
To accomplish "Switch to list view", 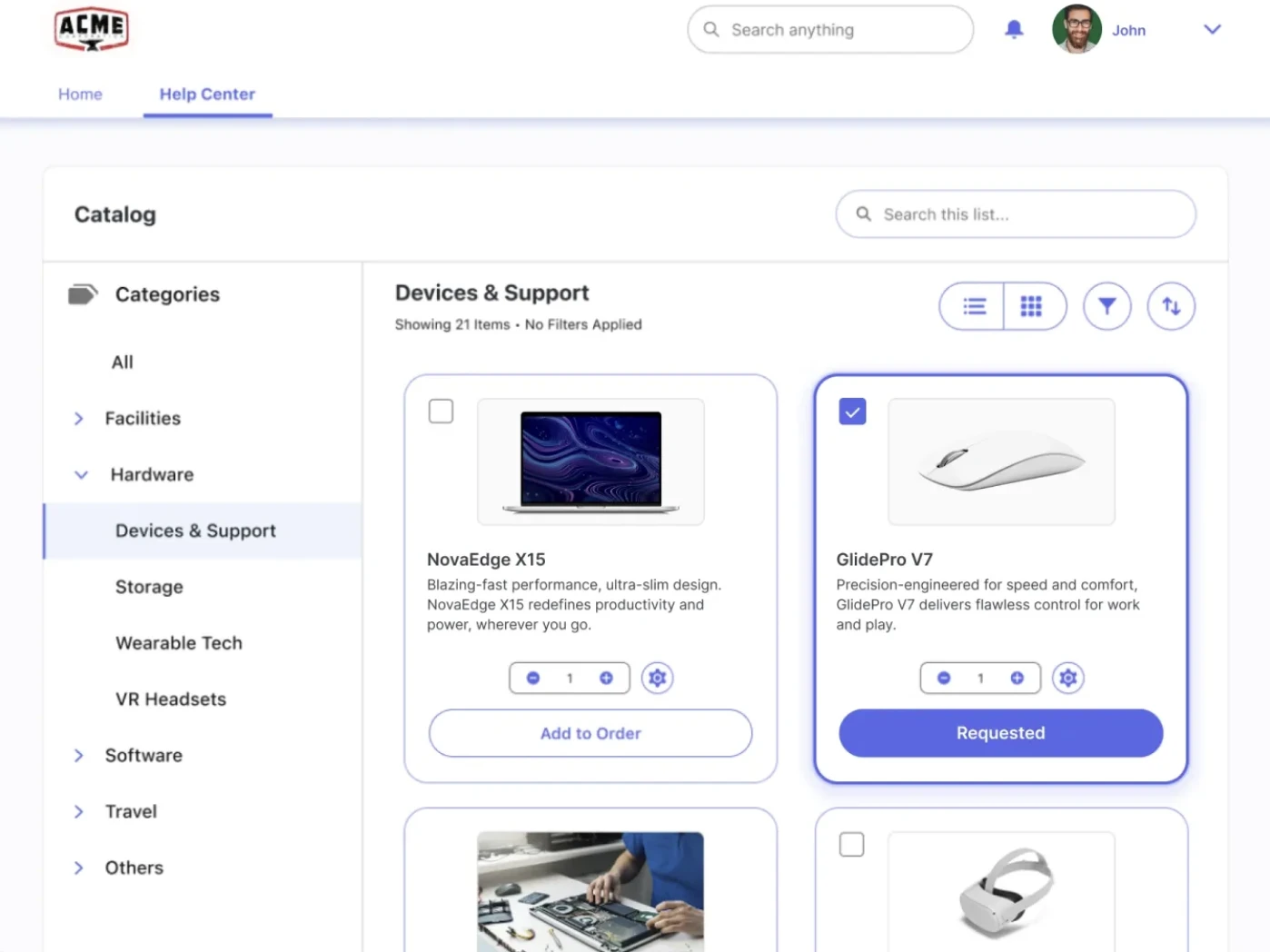I will (973, 306).
